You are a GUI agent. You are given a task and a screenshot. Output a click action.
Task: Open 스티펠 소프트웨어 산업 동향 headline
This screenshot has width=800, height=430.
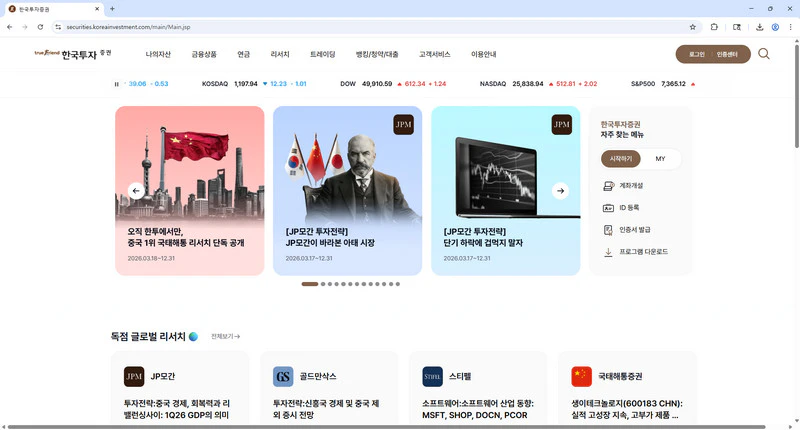click(x=478, y=410)
